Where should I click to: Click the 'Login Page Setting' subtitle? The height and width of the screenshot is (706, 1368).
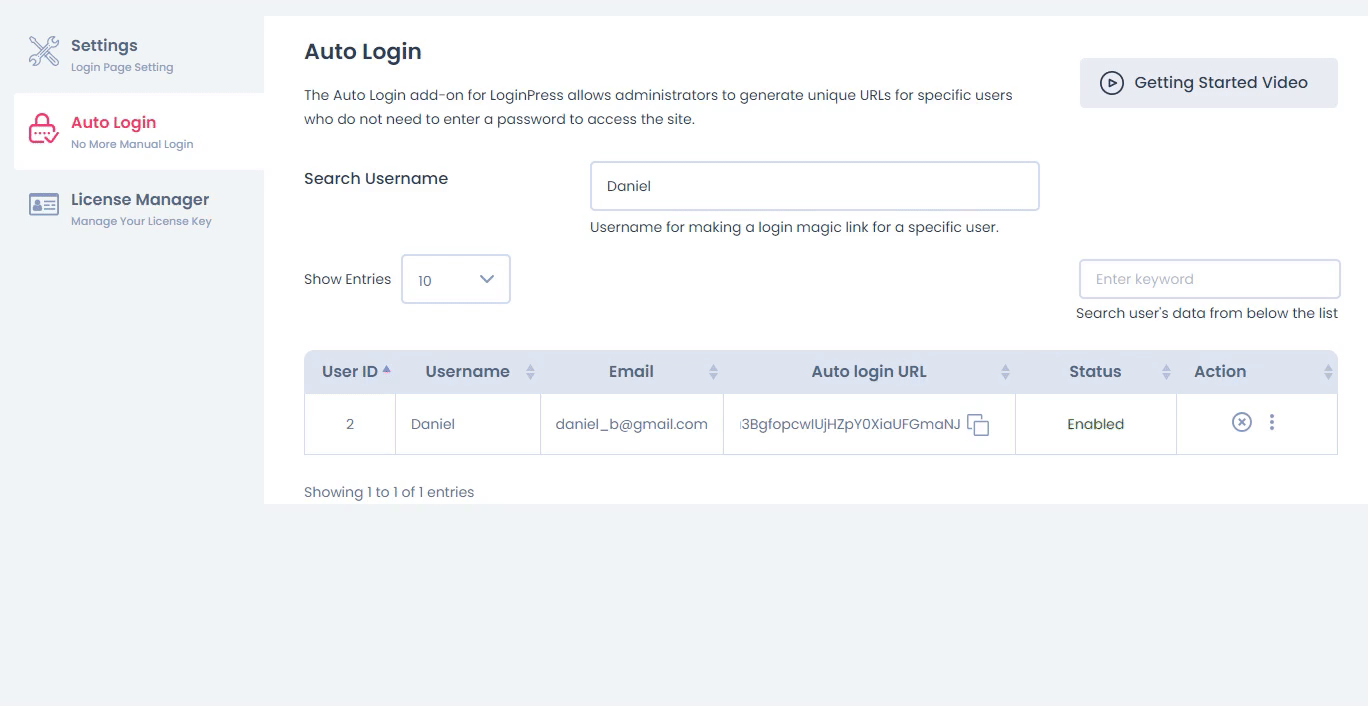point(122,67)
